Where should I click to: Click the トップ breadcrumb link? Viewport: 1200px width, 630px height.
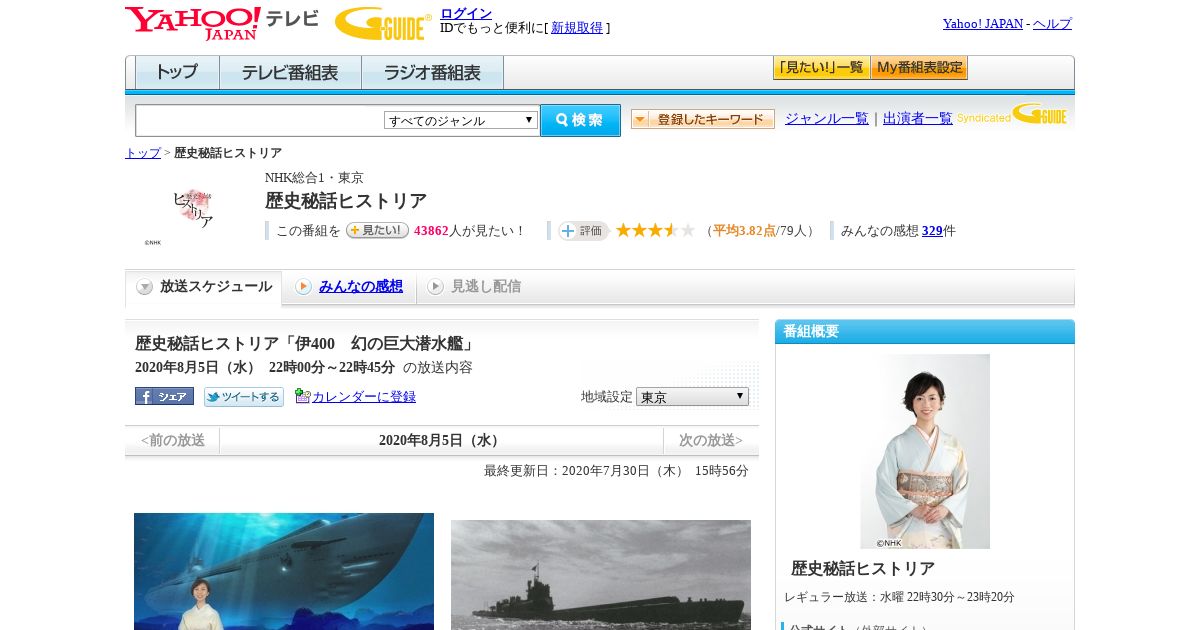[x=143, y=153]
